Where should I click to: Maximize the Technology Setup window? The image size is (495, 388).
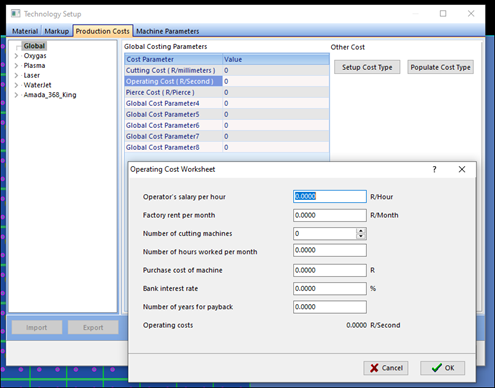click(x=443, y=14)
